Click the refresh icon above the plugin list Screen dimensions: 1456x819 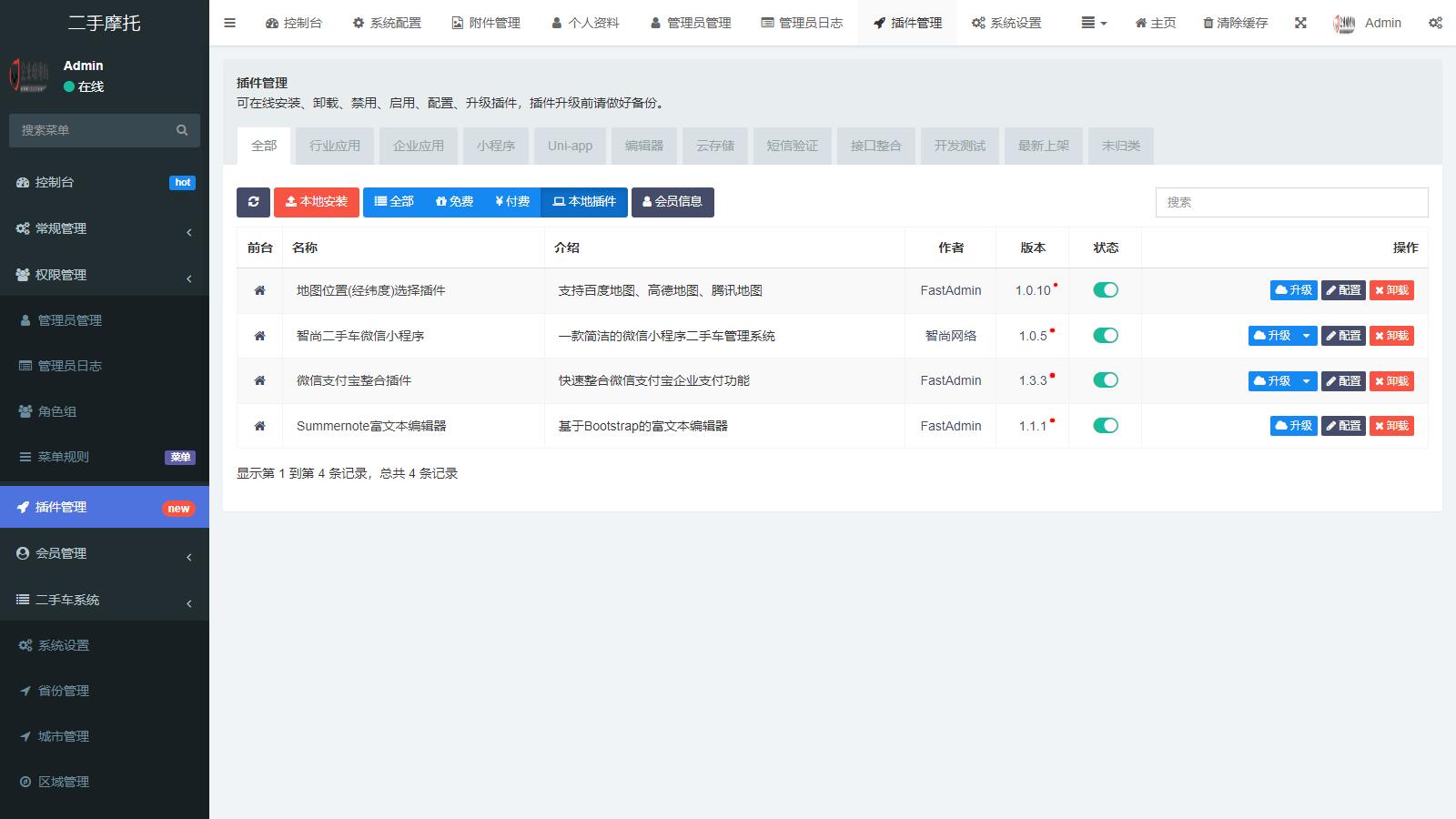(x=253, y=202)
